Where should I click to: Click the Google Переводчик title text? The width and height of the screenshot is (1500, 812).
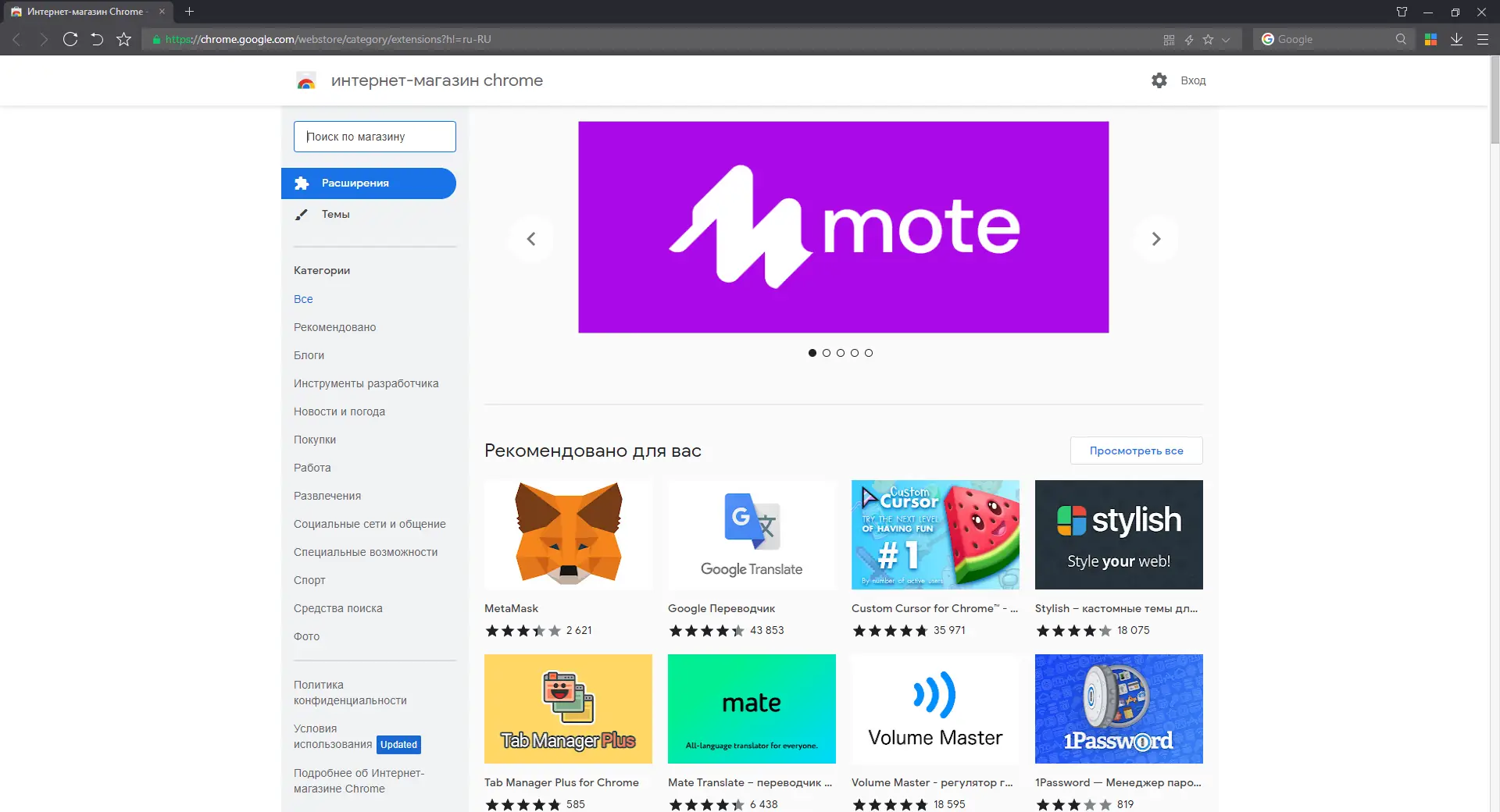pyautogui.click(x=721, y=608)
